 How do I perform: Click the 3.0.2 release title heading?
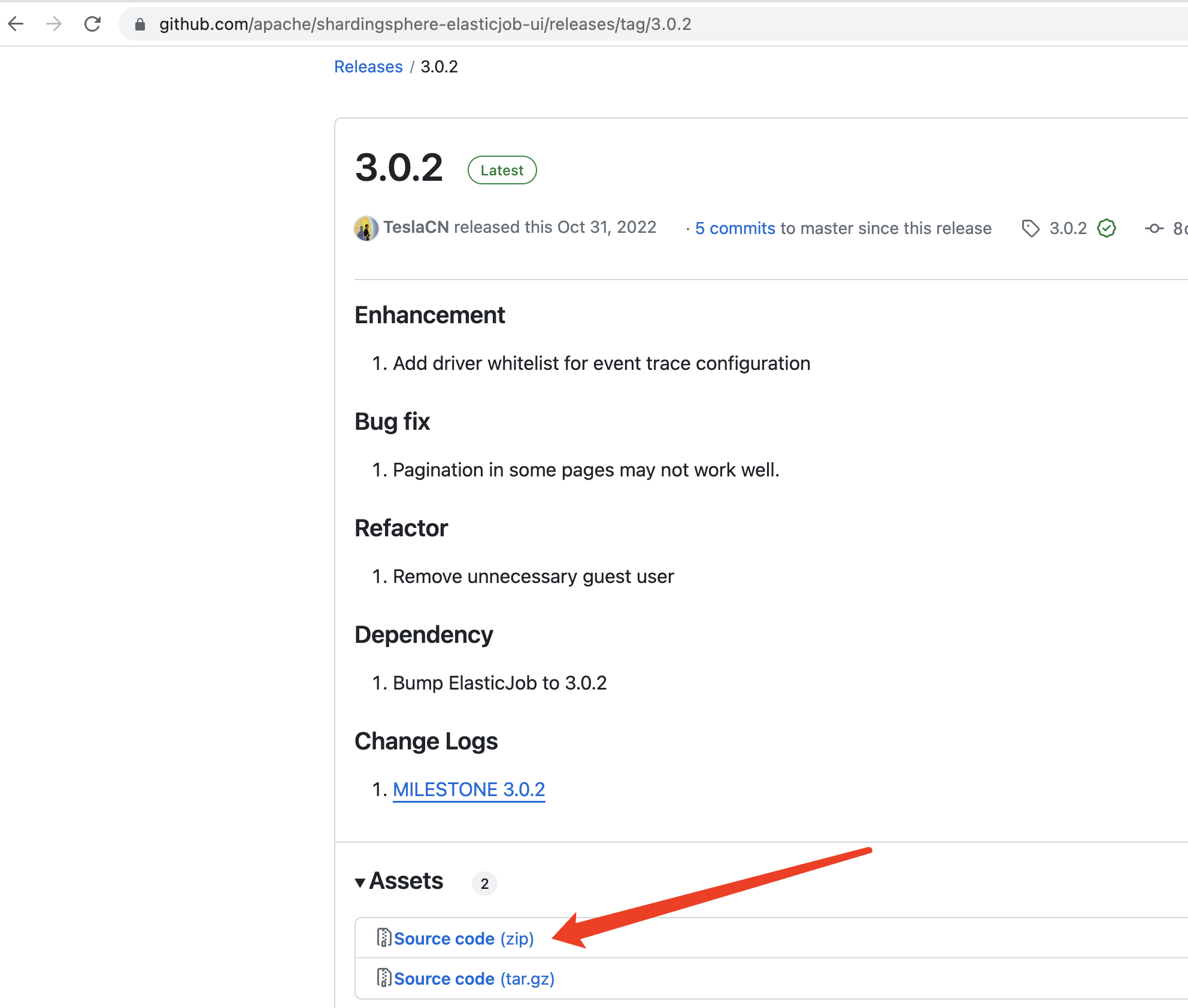[x=399, y=168]
